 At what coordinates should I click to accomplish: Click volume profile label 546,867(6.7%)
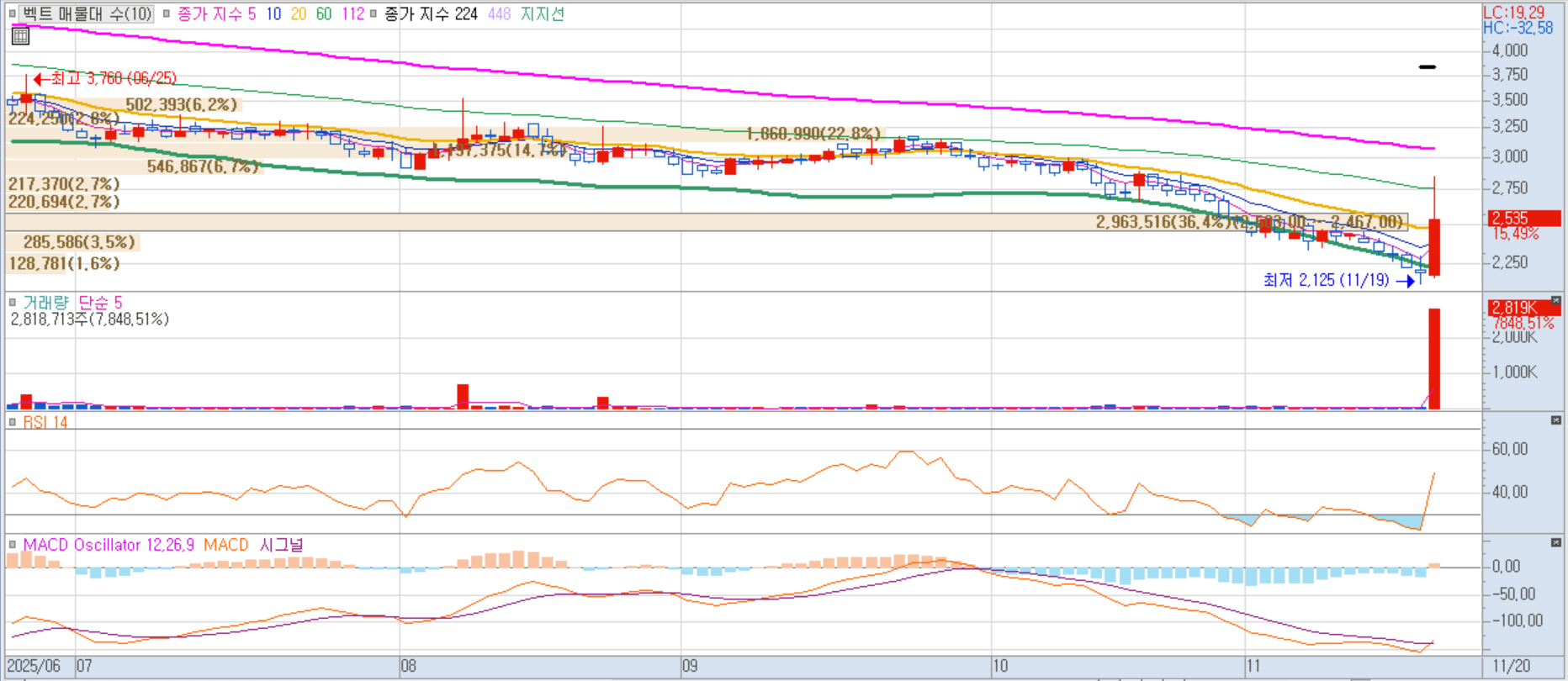203,166
